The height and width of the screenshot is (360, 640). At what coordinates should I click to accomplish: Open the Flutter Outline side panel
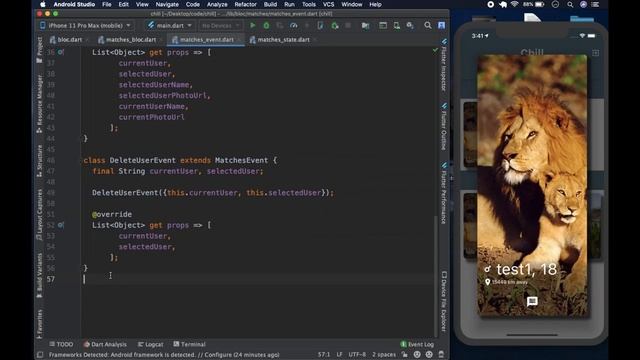(444, 127)
